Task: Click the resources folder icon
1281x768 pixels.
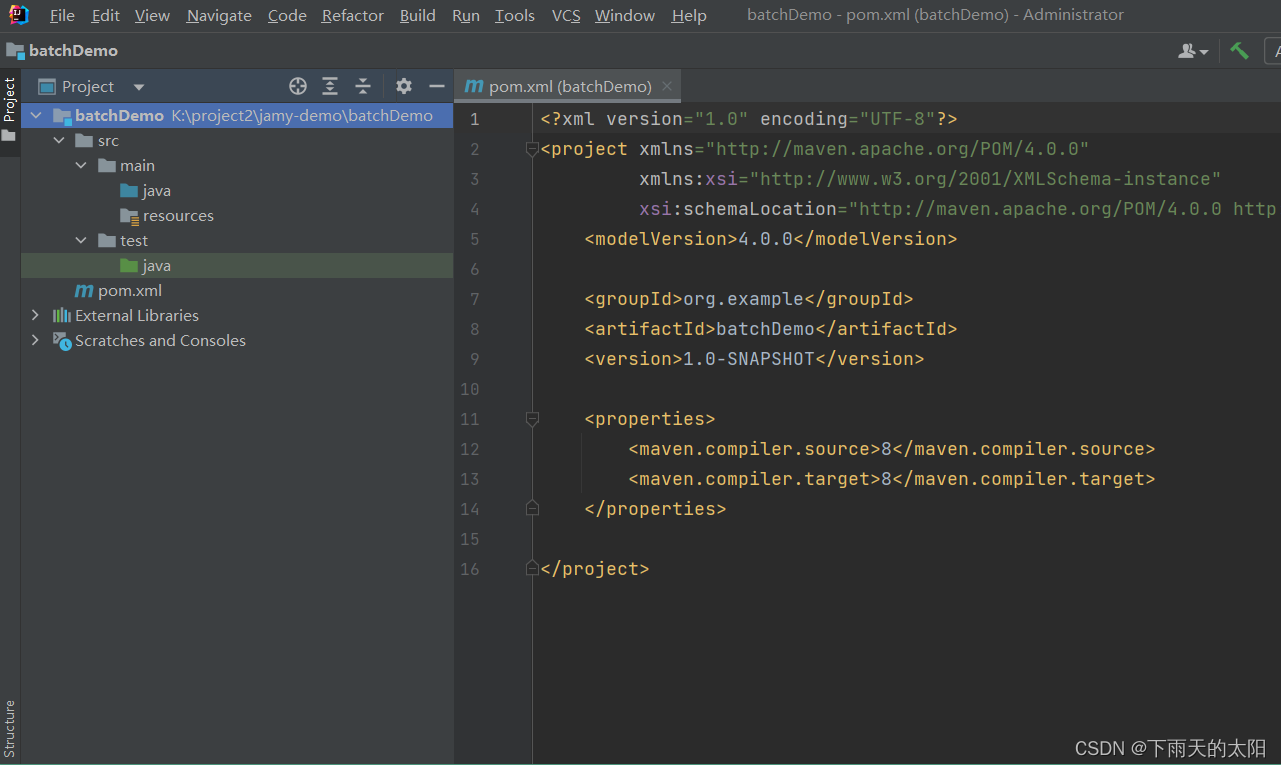Action: point(129,216)
